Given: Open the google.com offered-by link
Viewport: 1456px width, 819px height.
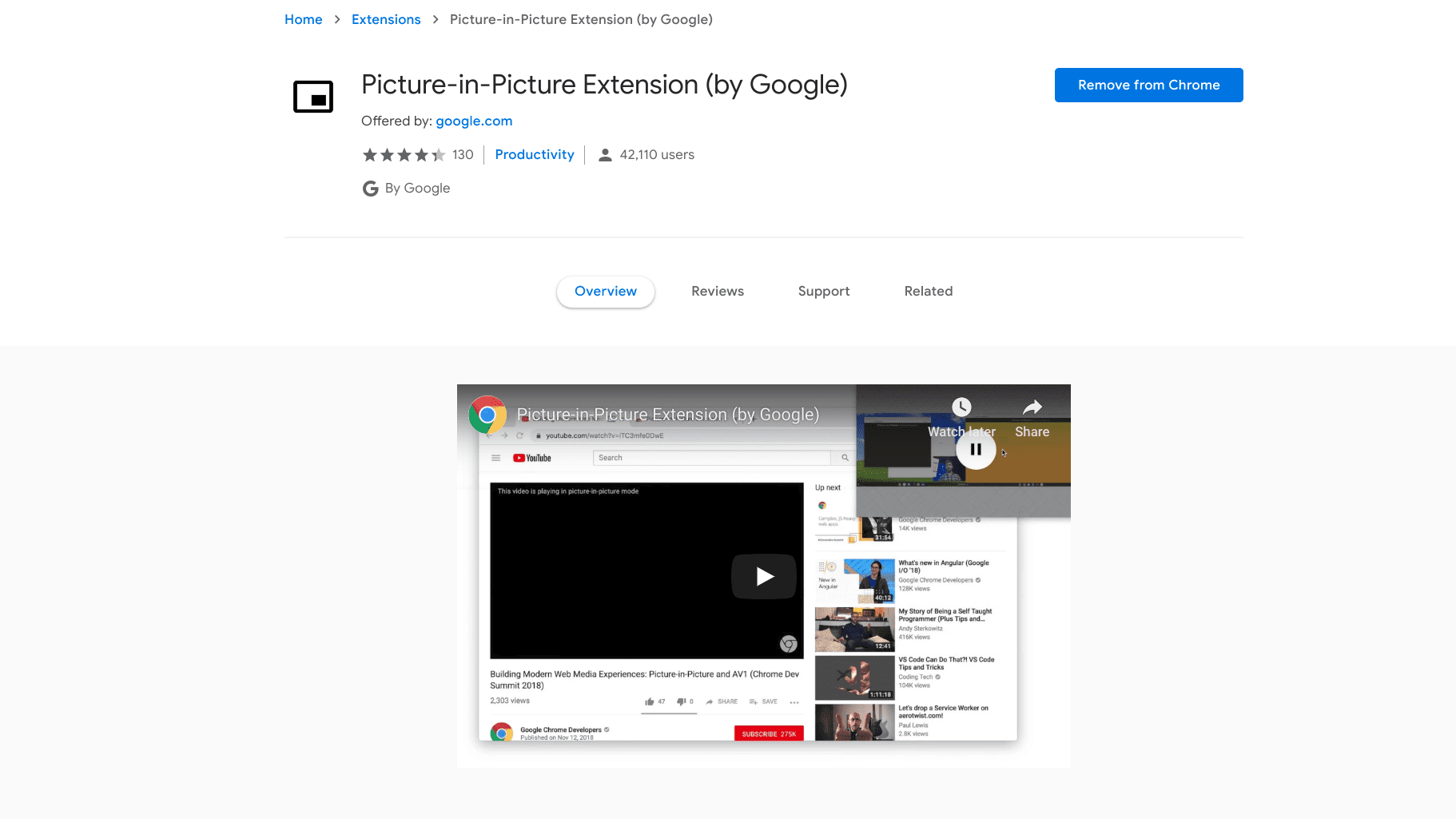Looking at the screenshot, I should click(x=474, y=121).
